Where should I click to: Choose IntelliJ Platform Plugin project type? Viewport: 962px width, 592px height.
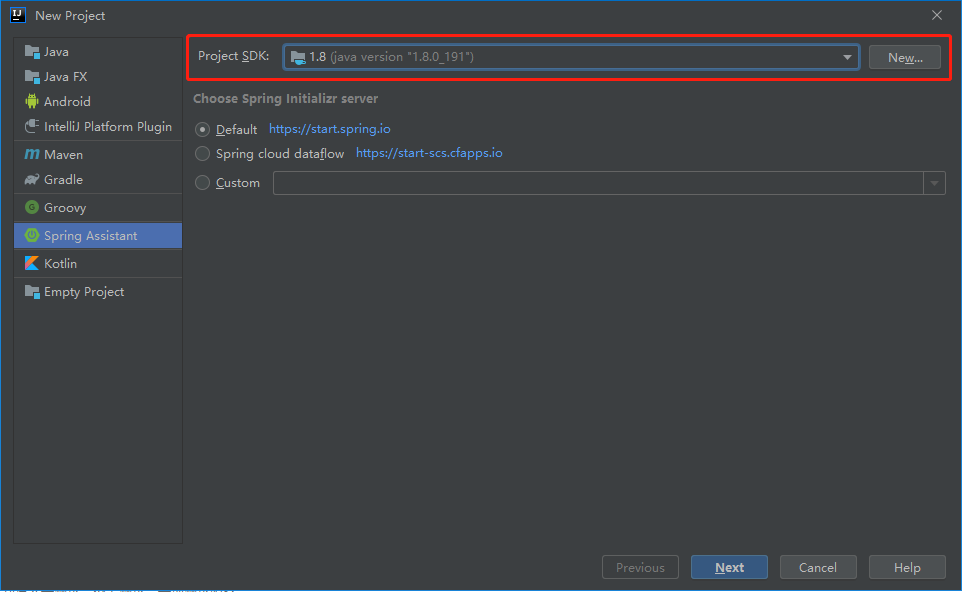pos(108,127)
